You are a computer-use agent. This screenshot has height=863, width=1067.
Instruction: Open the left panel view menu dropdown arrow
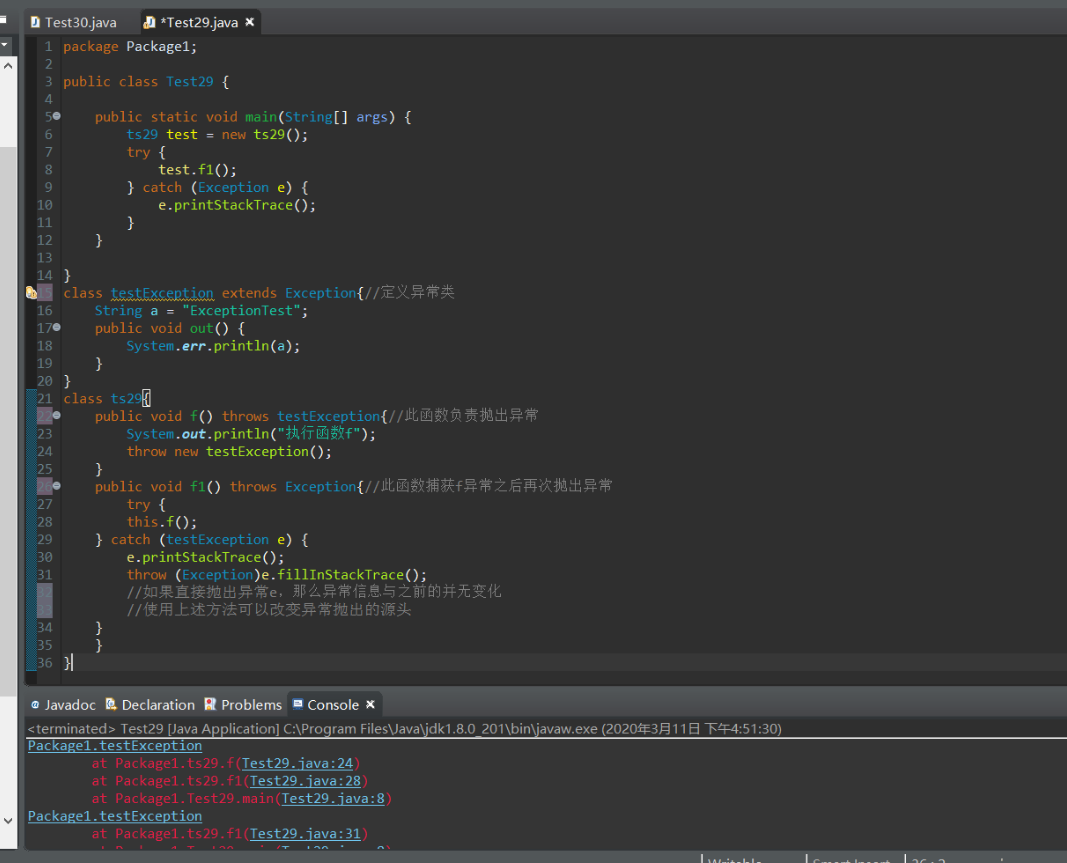(5, 45)
